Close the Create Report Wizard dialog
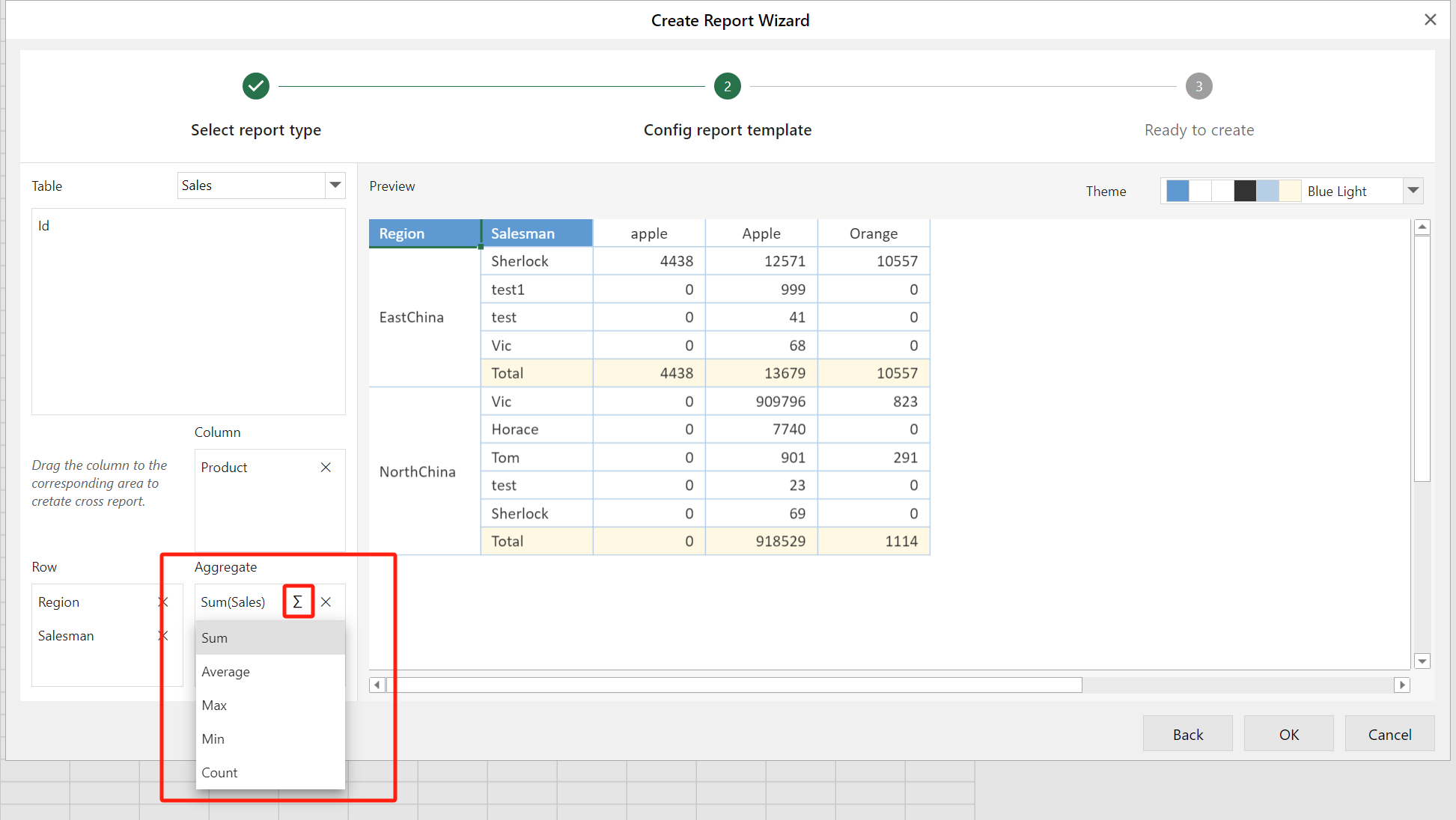1456x820 pixels. click(1430, 19)
